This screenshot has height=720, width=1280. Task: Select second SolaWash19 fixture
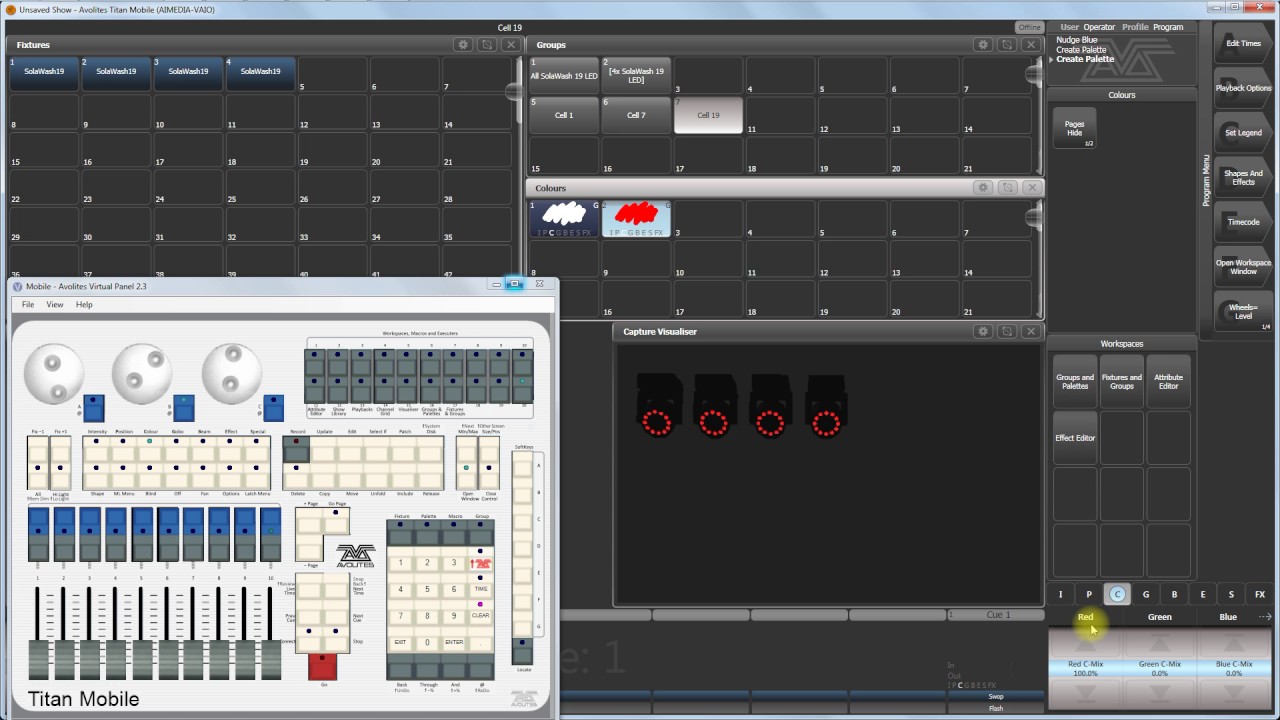[x=116, y=74]
